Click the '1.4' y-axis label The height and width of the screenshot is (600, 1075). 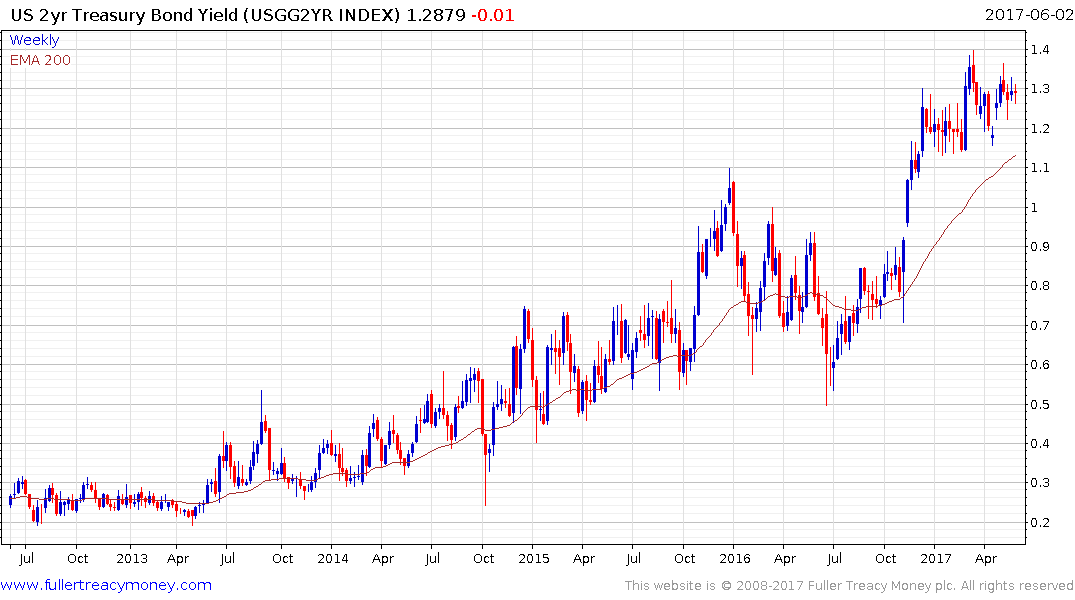coord(1040,49)
